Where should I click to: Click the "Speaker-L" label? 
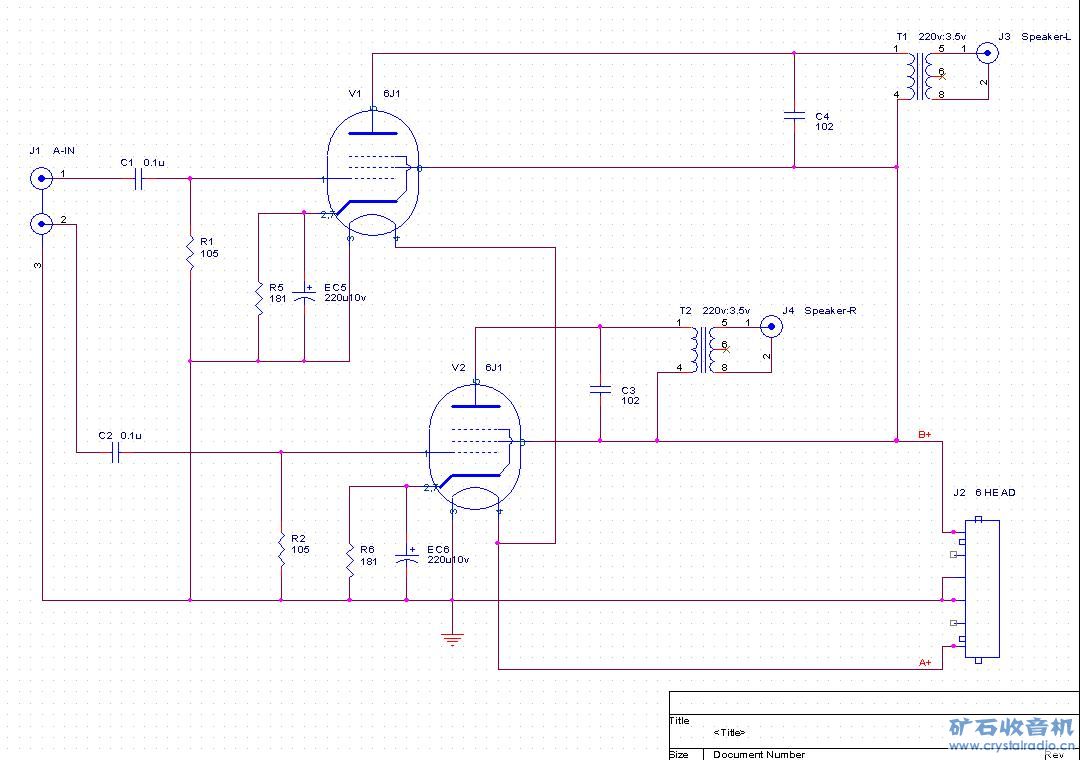click(1046, 37)
